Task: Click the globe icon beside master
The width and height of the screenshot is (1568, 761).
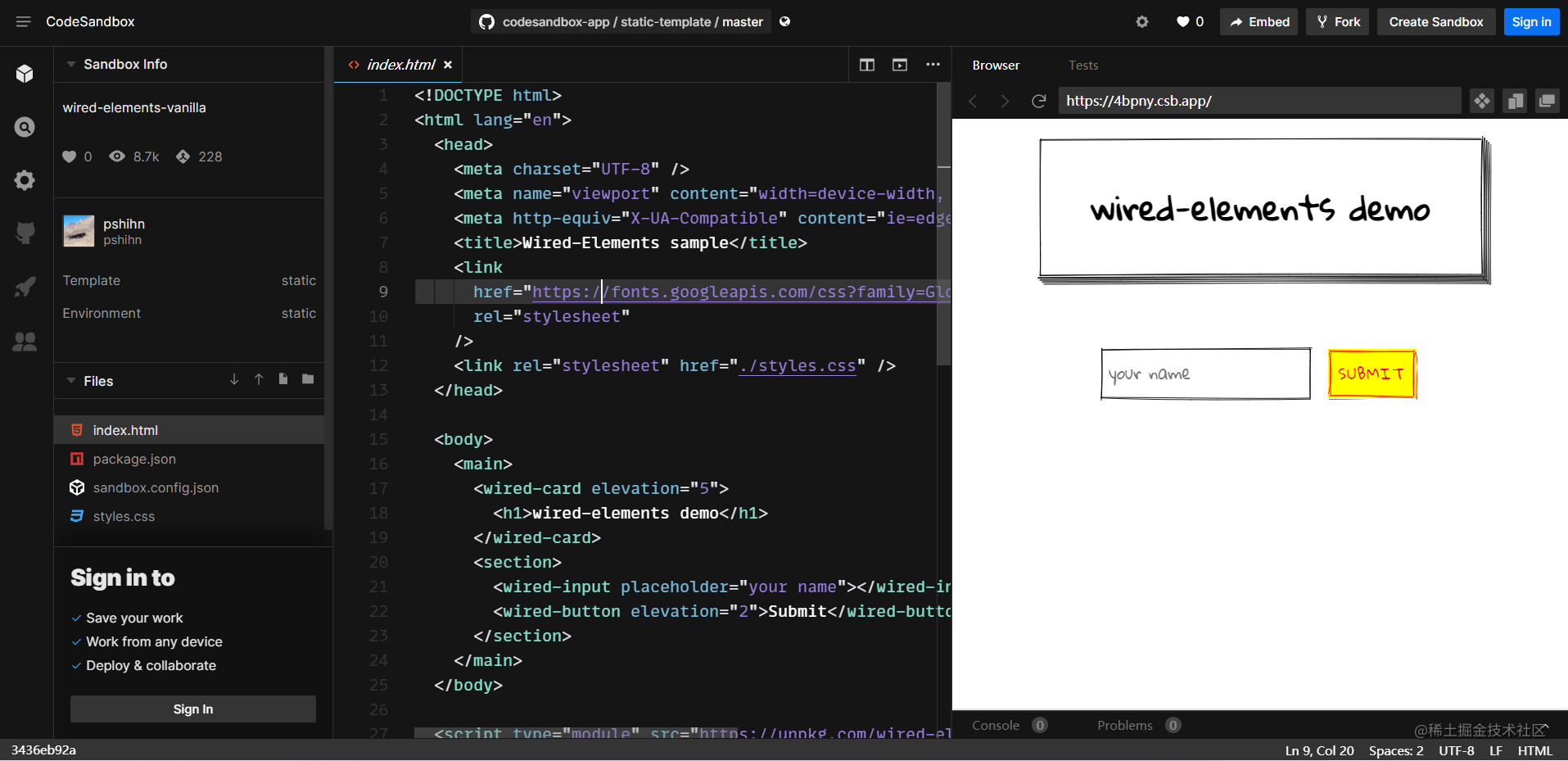Action: point(785,21)
